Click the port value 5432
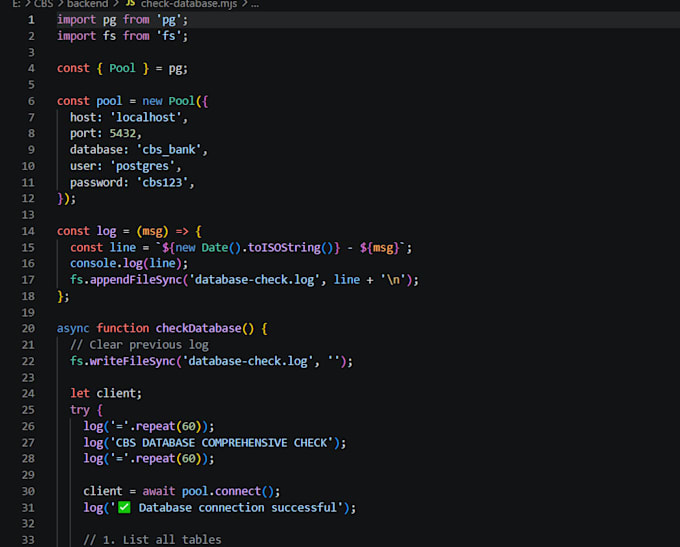This screenshot has height=547, width=680. pyautogui.click(x=122, y=134)
